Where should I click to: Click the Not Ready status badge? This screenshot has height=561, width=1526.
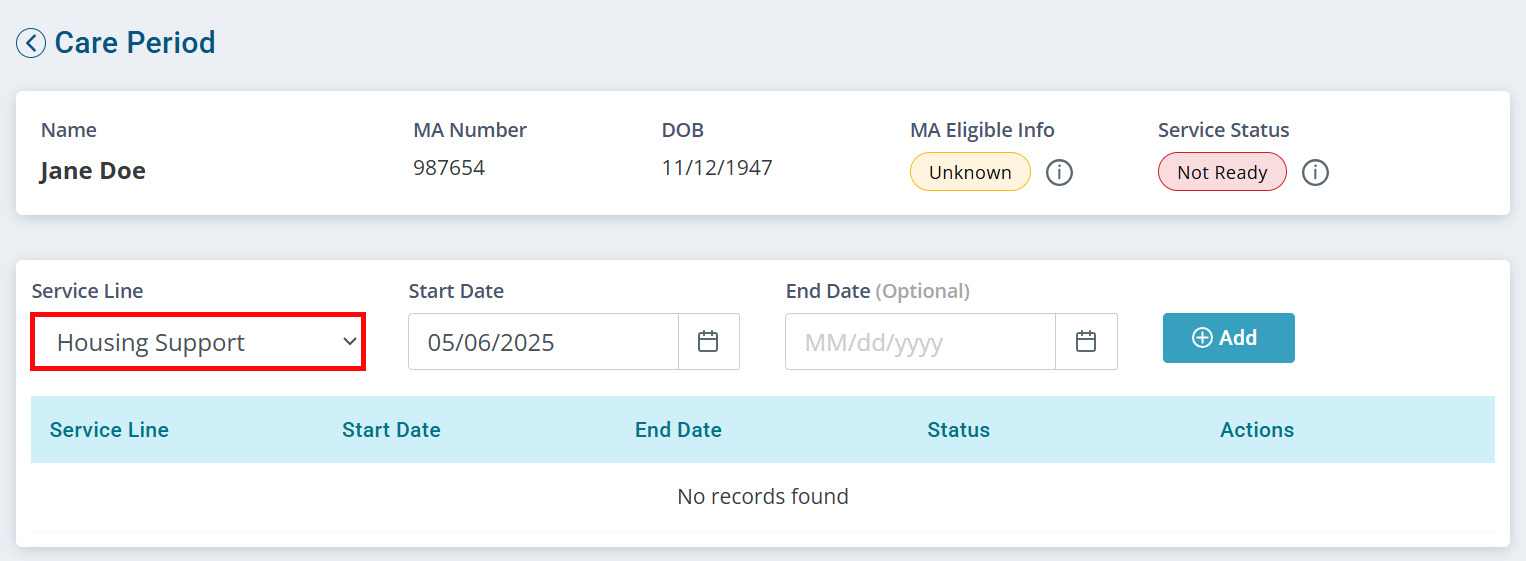[x=1222, y=172]
